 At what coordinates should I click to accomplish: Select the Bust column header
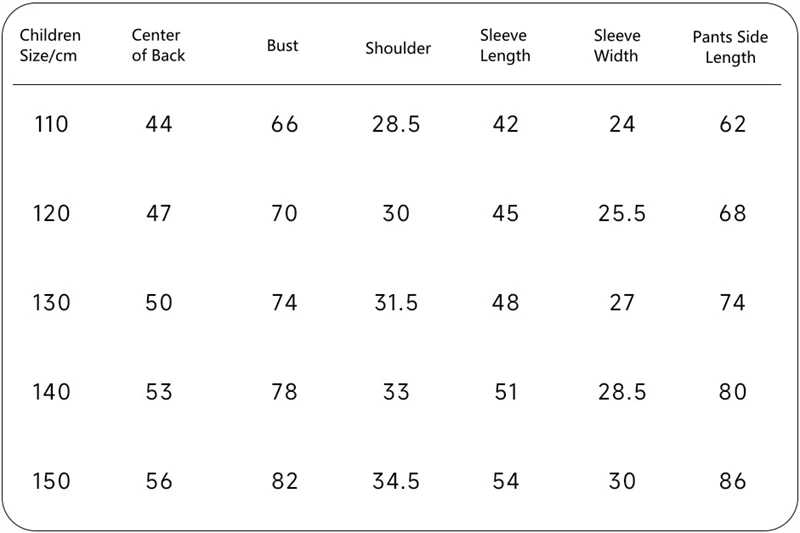pos(283,46)
